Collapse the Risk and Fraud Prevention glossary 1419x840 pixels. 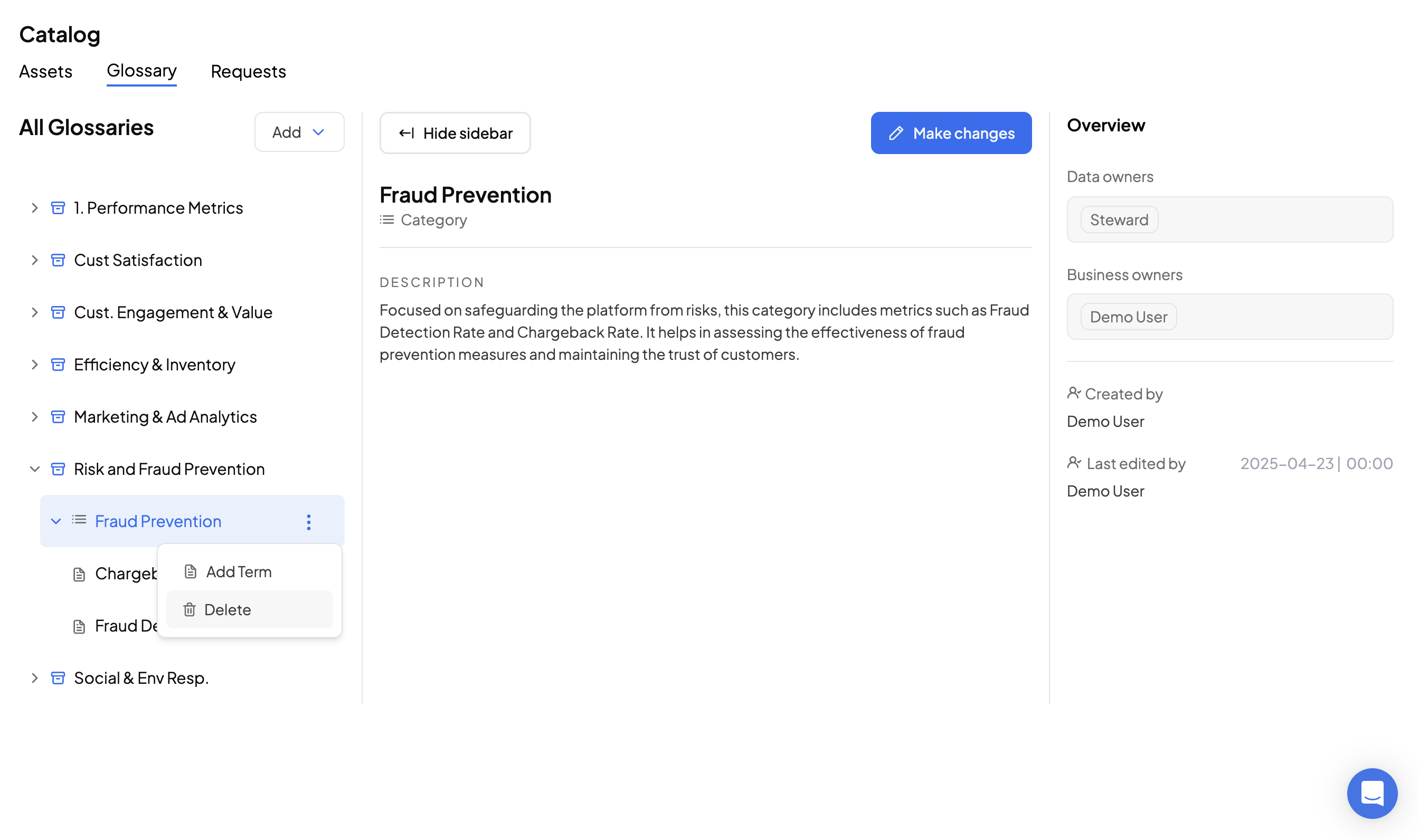[x=34, y=469]
